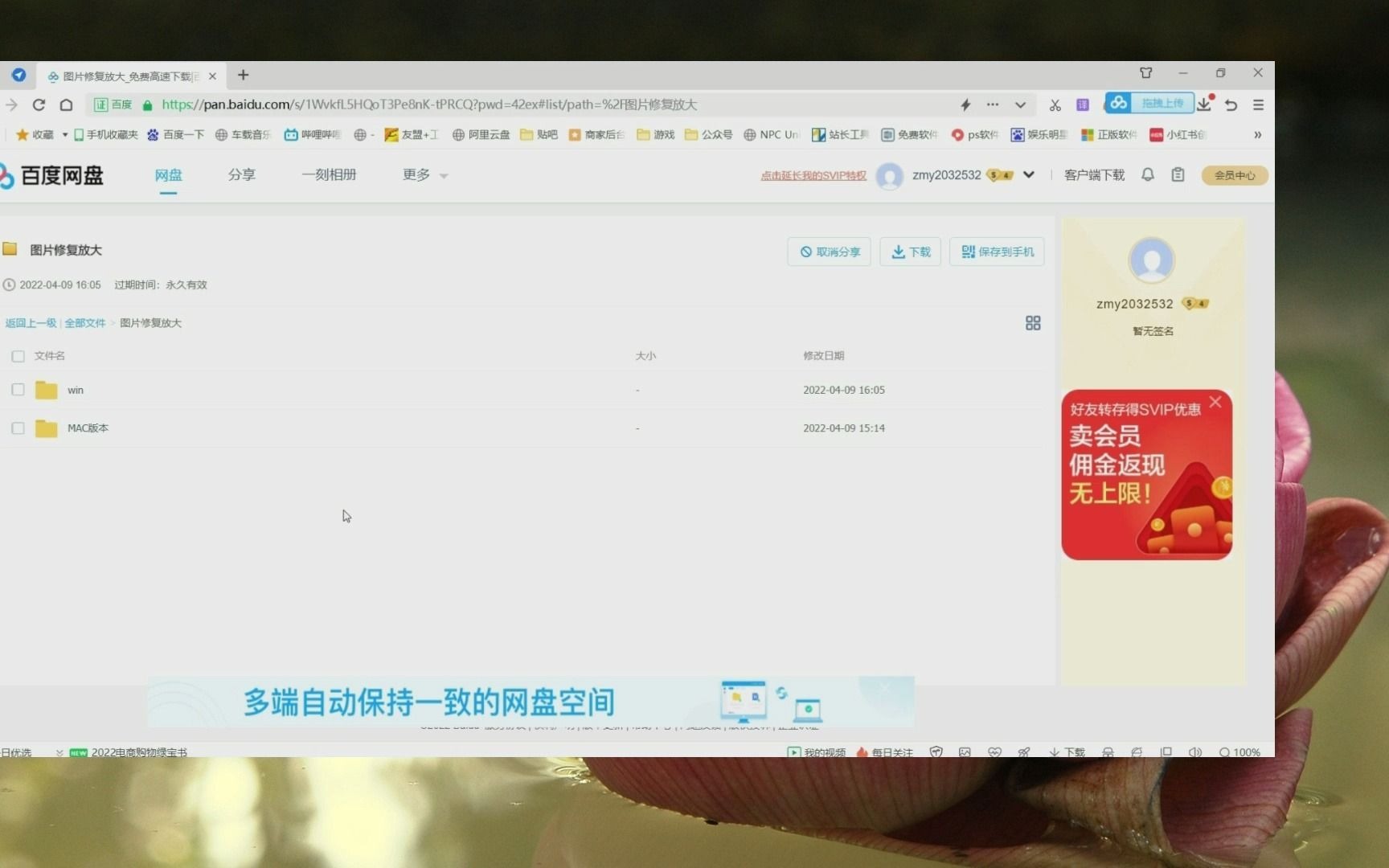Change the 100% zoom level in status bar
The image size is (1389, 868).
(x=1239, y=752)
